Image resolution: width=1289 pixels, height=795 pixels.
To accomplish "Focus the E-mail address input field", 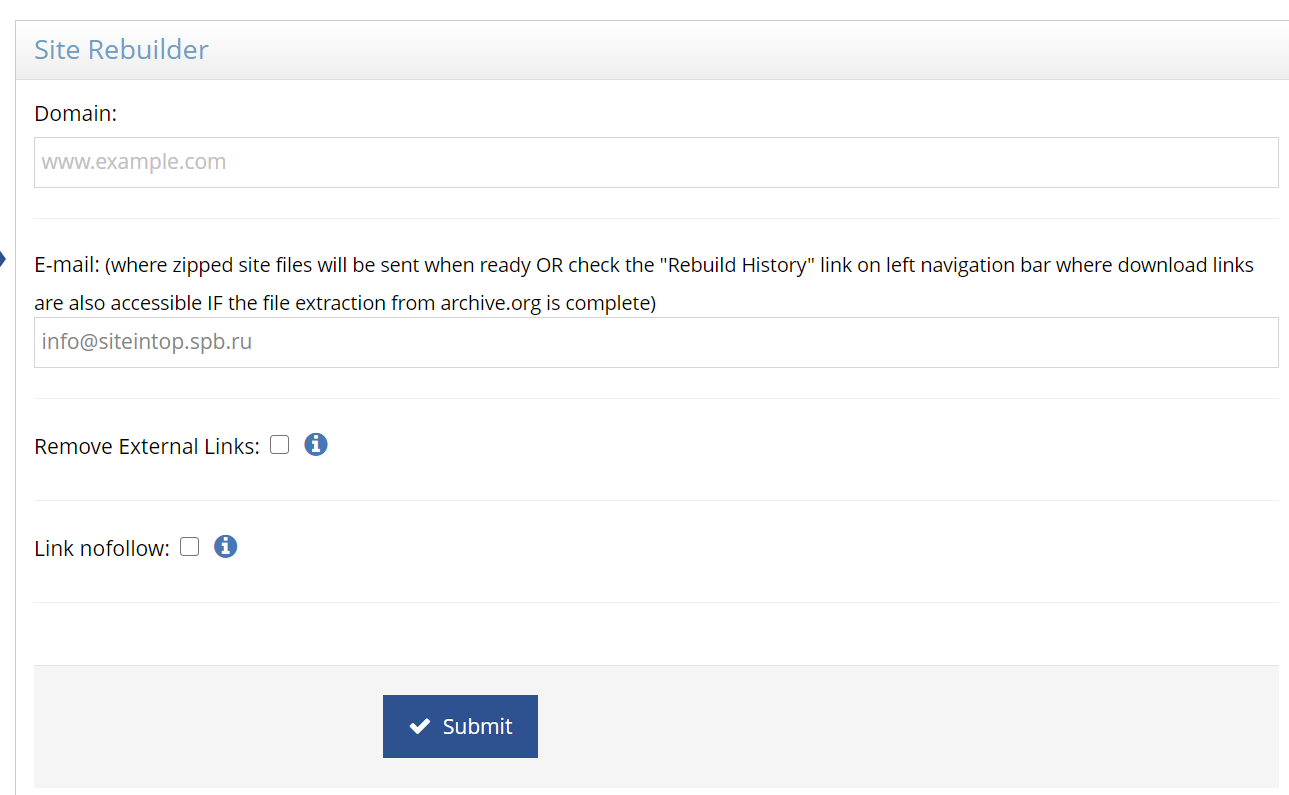I will click(656, 342).
